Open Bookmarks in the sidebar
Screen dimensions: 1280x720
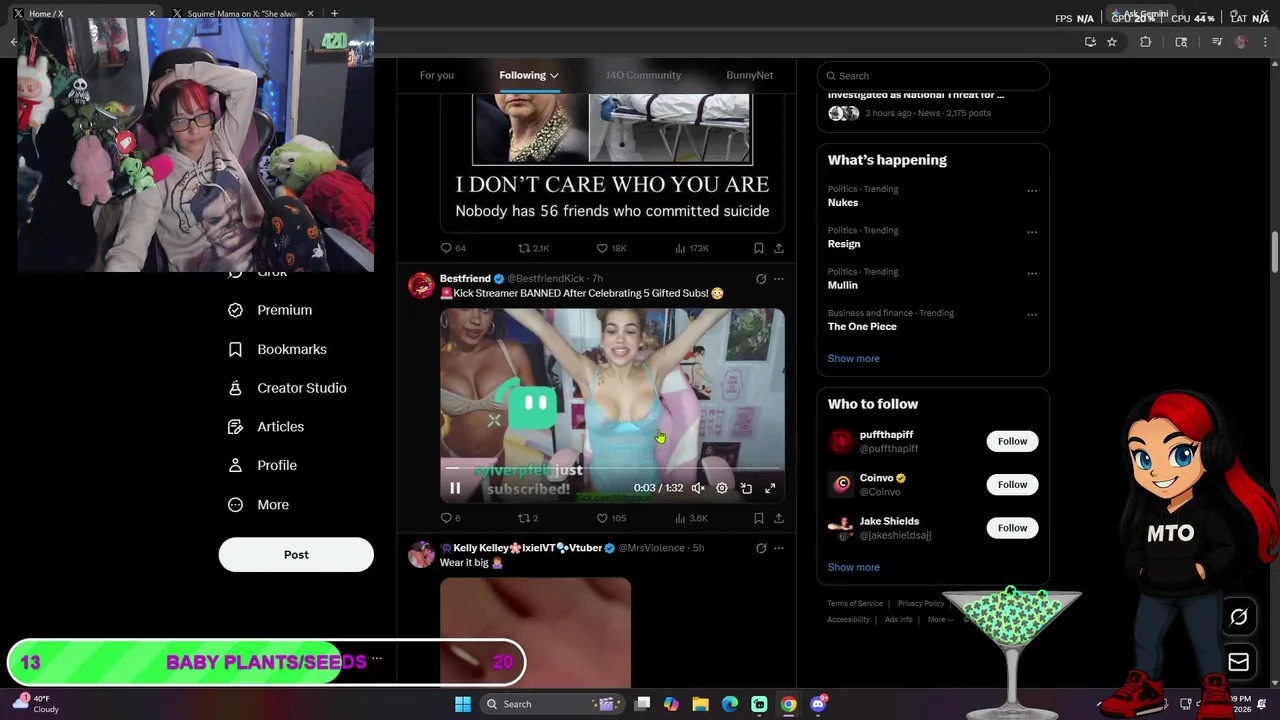coord(277,349)
